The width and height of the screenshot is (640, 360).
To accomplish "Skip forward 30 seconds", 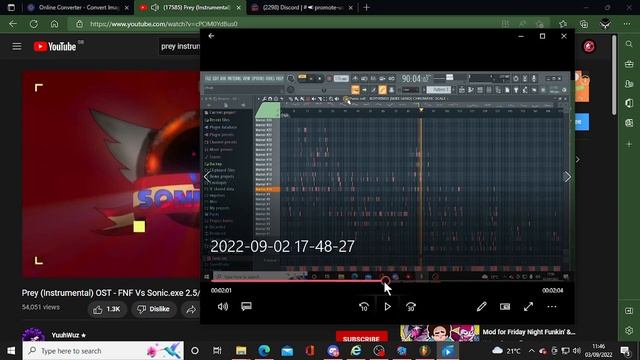I will (411, 307).
